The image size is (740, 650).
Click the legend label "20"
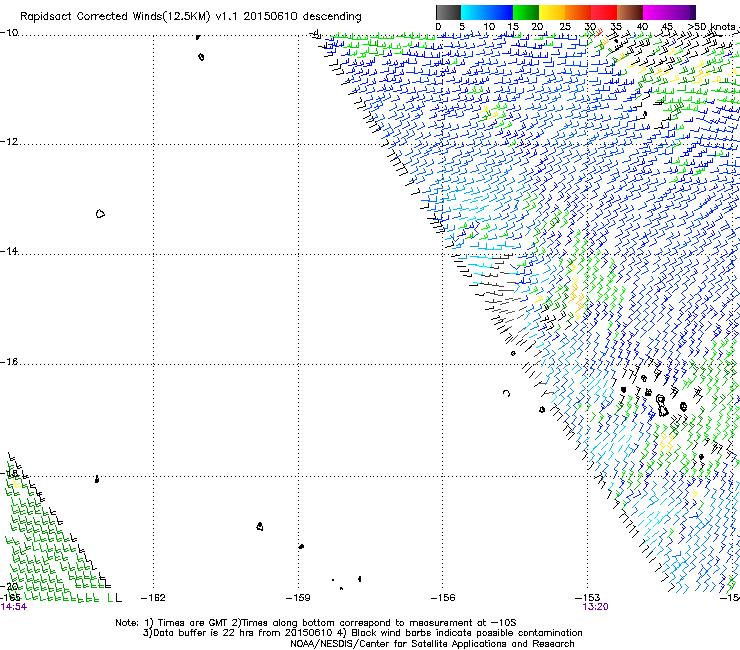(x=537, y=27)
